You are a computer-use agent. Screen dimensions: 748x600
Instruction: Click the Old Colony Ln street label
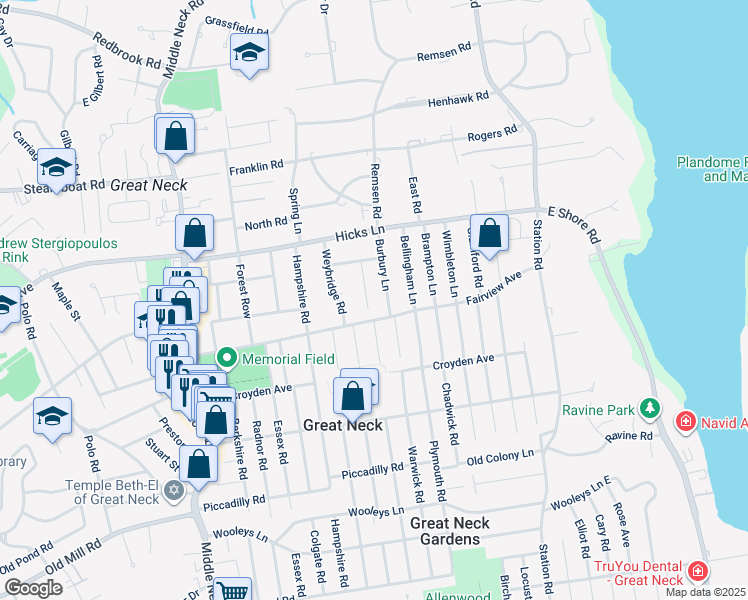click(x=500, y=457)
